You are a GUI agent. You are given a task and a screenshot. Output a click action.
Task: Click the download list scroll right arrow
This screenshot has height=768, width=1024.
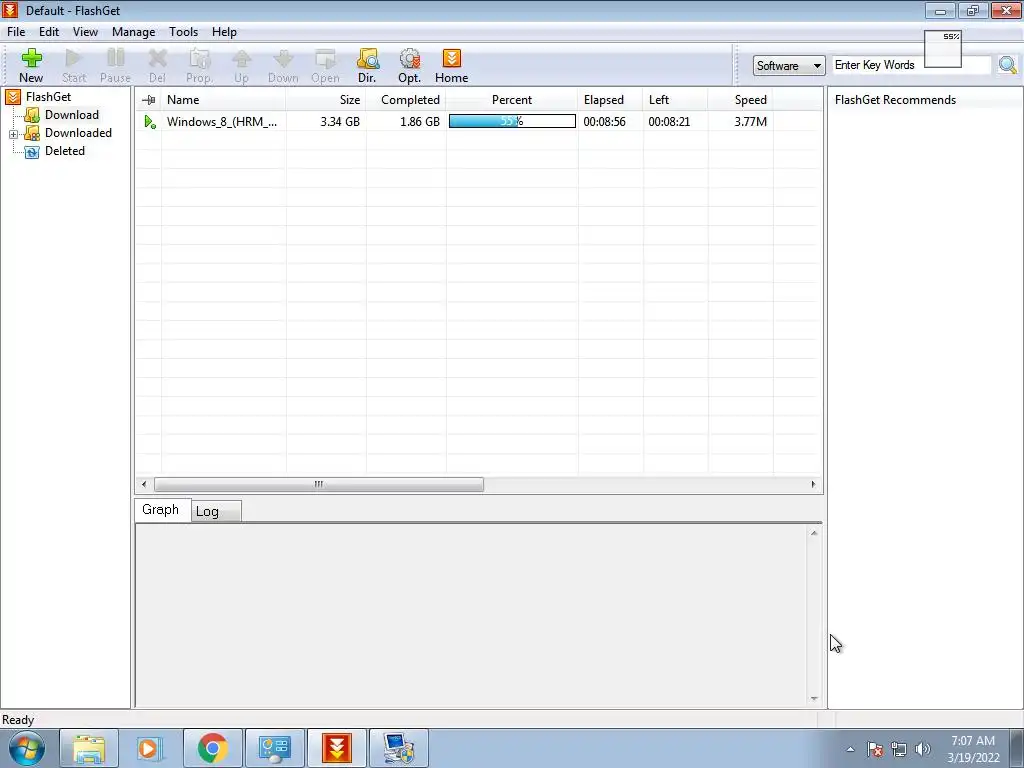tap(813, 484)
